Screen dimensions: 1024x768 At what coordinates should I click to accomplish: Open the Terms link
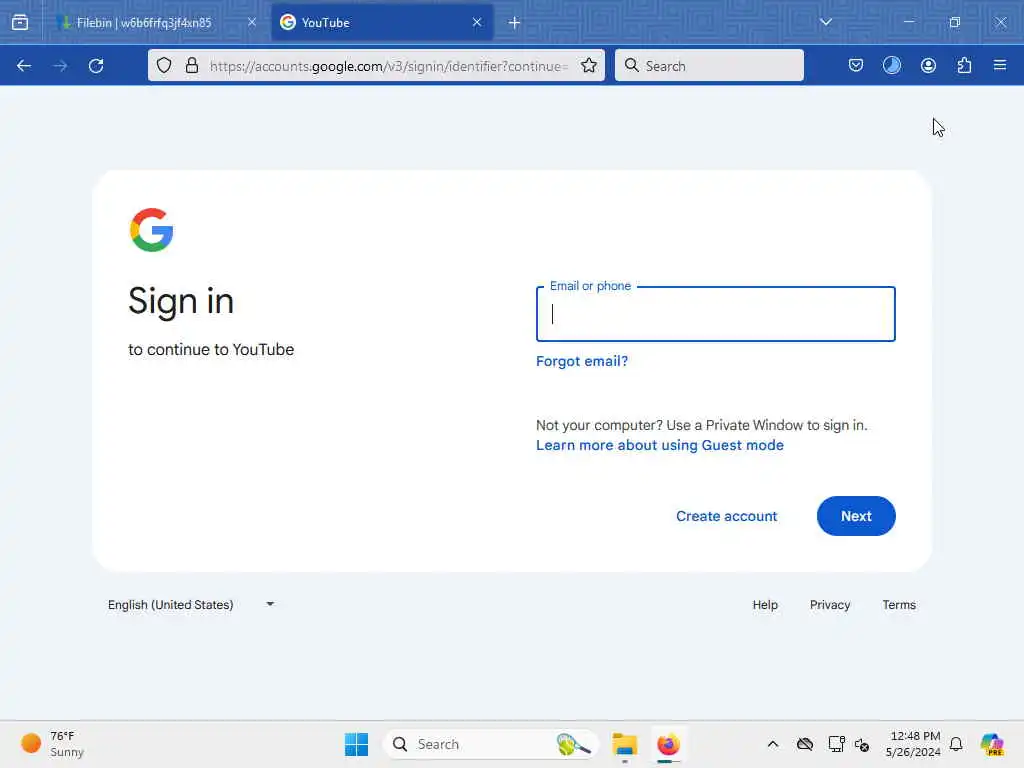point(899,605)
